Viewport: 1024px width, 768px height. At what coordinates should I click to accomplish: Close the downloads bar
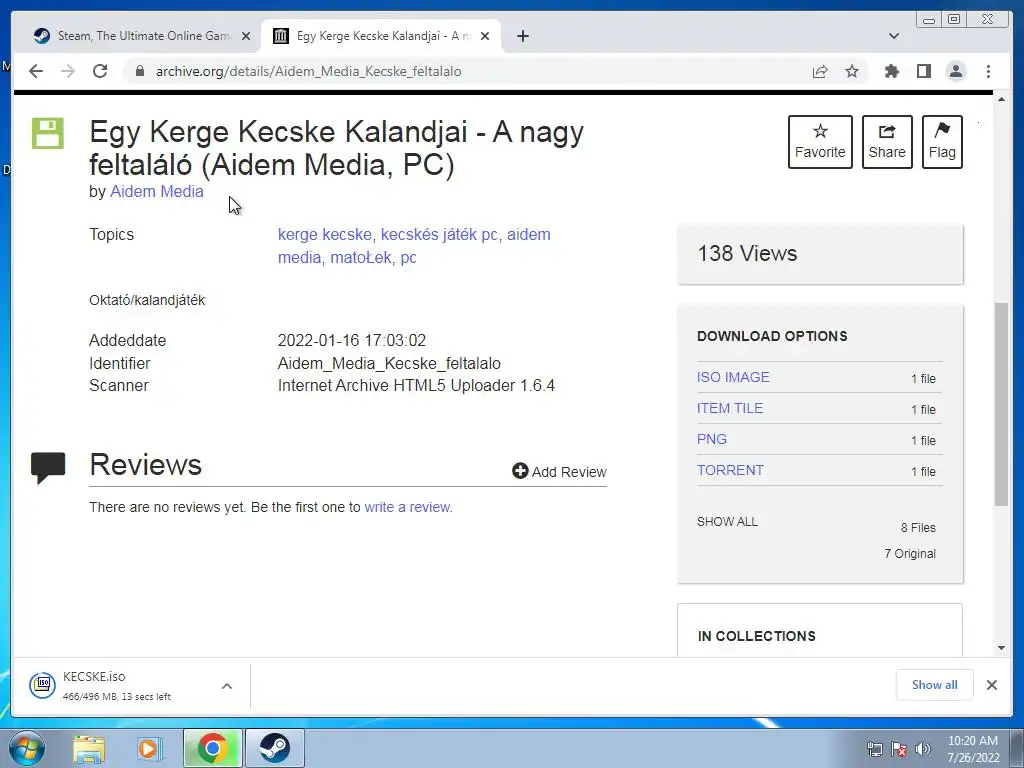pyautogui.click(x=991, y=684)
